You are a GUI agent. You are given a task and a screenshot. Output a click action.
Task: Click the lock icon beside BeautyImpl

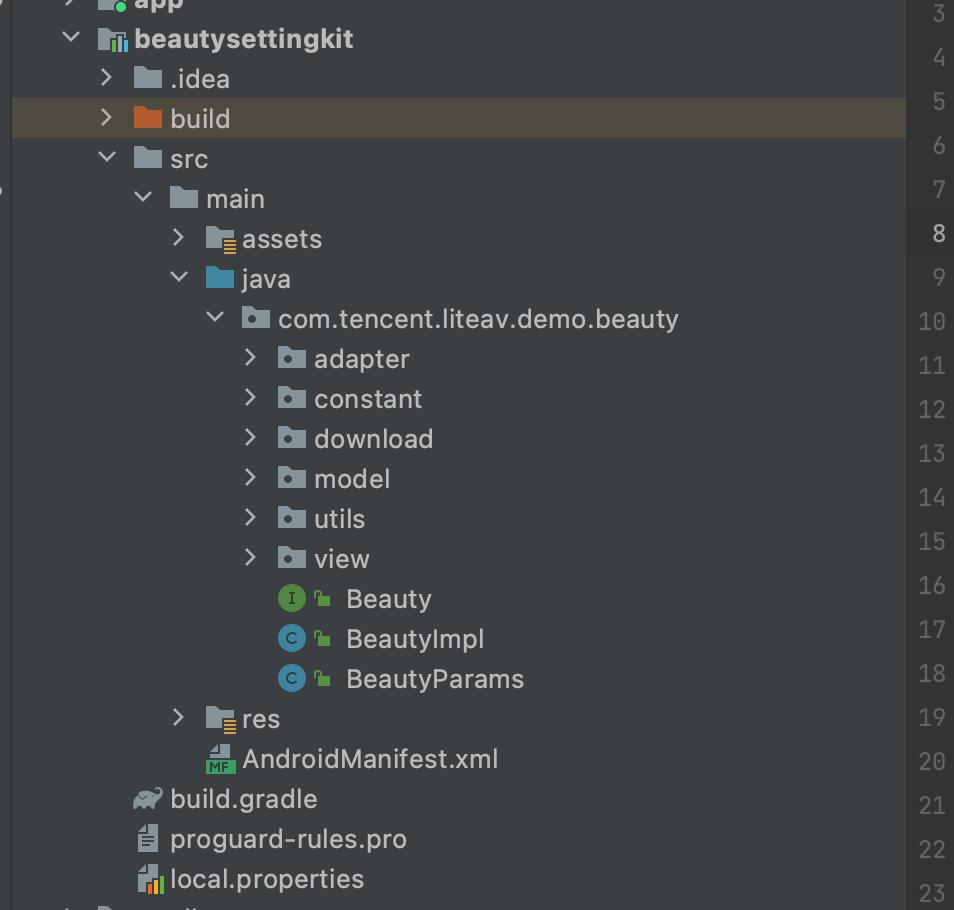tap(322, 639)
